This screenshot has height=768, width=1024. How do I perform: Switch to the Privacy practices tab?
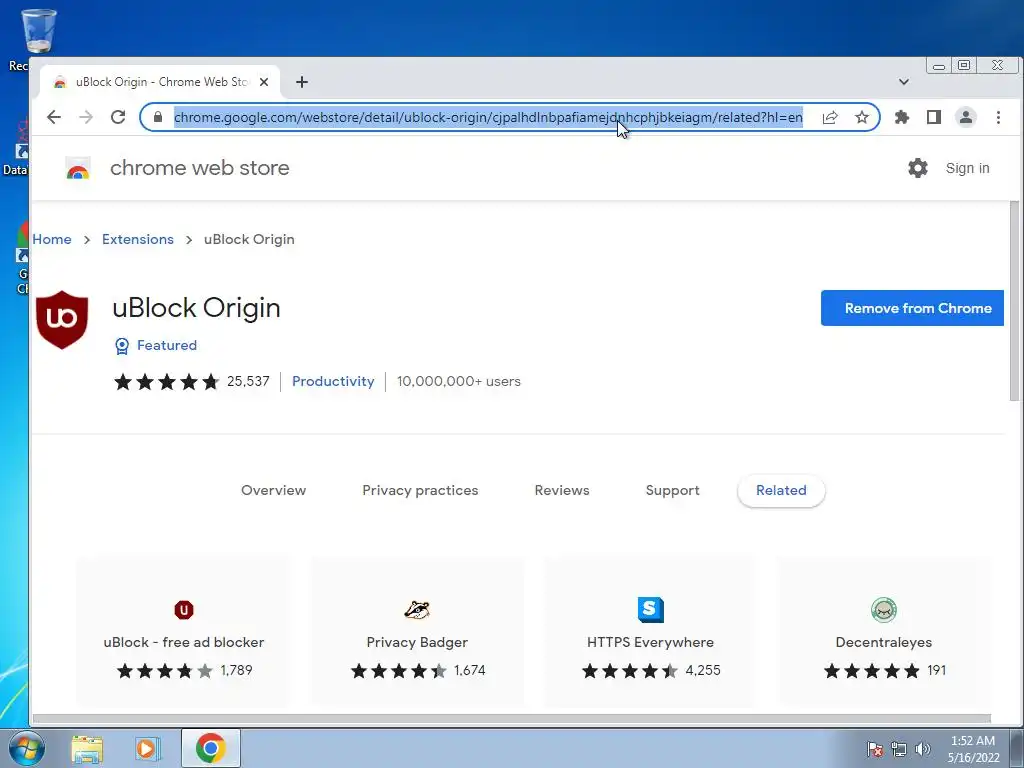pyautogui.click(x=420, y=490)
